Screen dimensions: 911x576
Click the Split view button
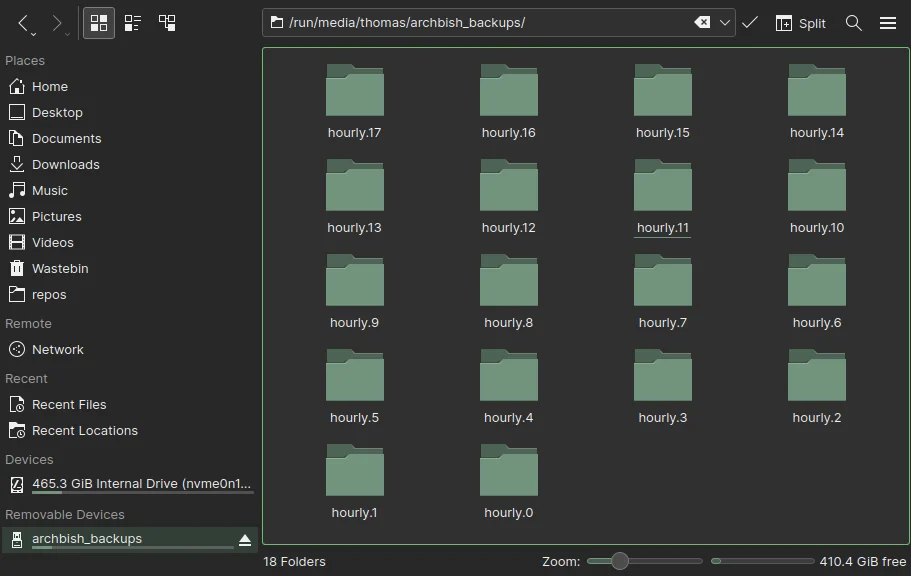click(800, 23)
